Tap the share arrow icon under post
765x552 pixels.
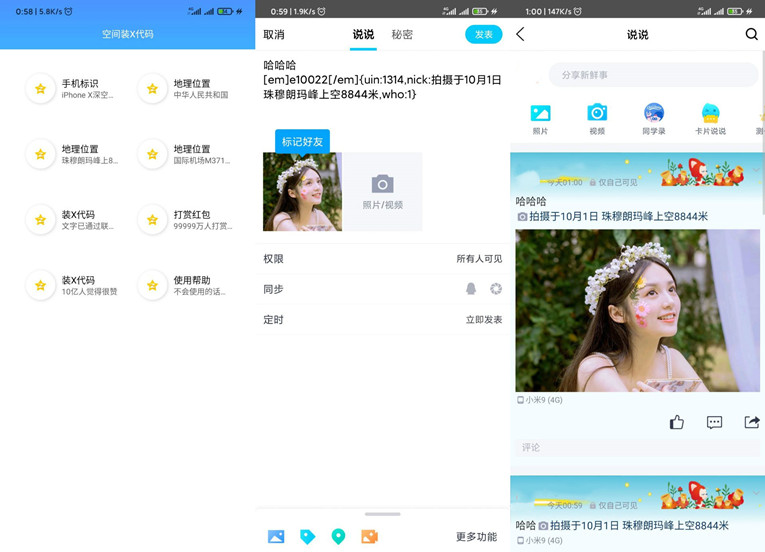tap(751, 422)
